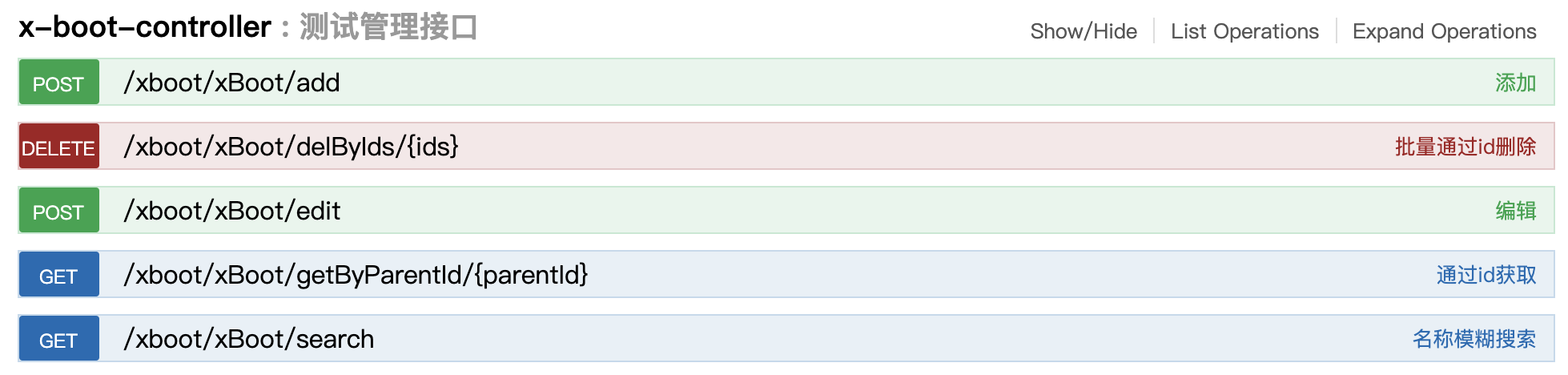This screenshot has height=375, width=1568.
Task: Click the 编辑 description link
Action: [1515, 211]
